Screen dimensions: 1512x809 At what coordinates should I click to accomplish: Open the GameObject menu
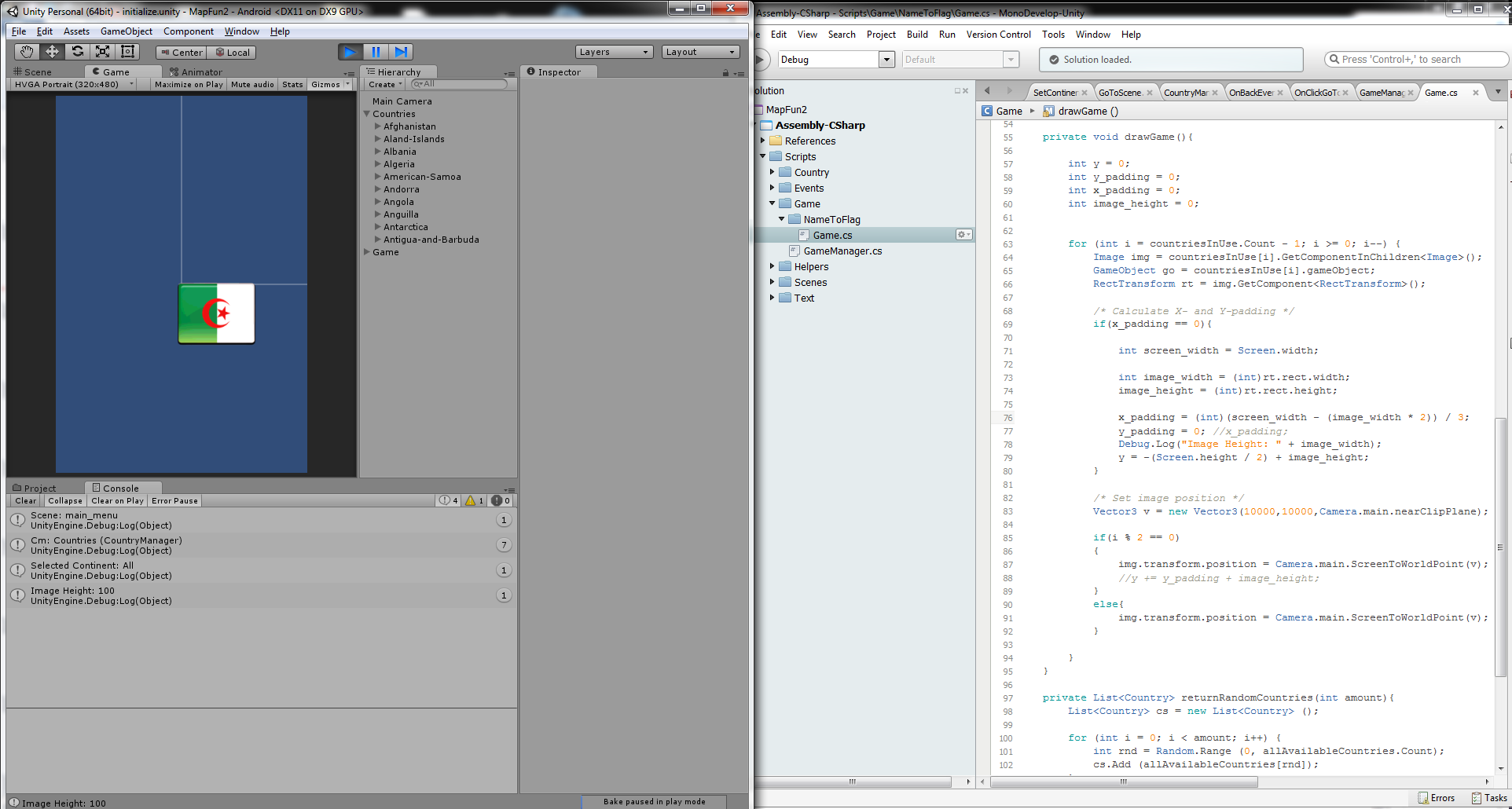(126, 31)
